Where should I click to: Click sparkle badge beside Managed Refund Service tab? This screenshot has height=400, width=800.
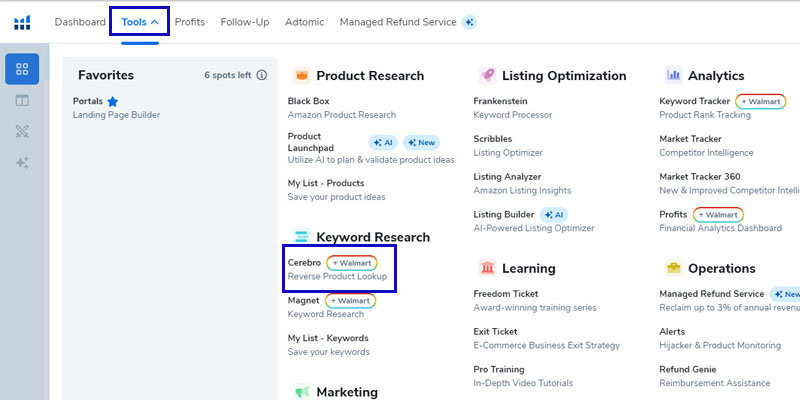(x=469, y=22)
